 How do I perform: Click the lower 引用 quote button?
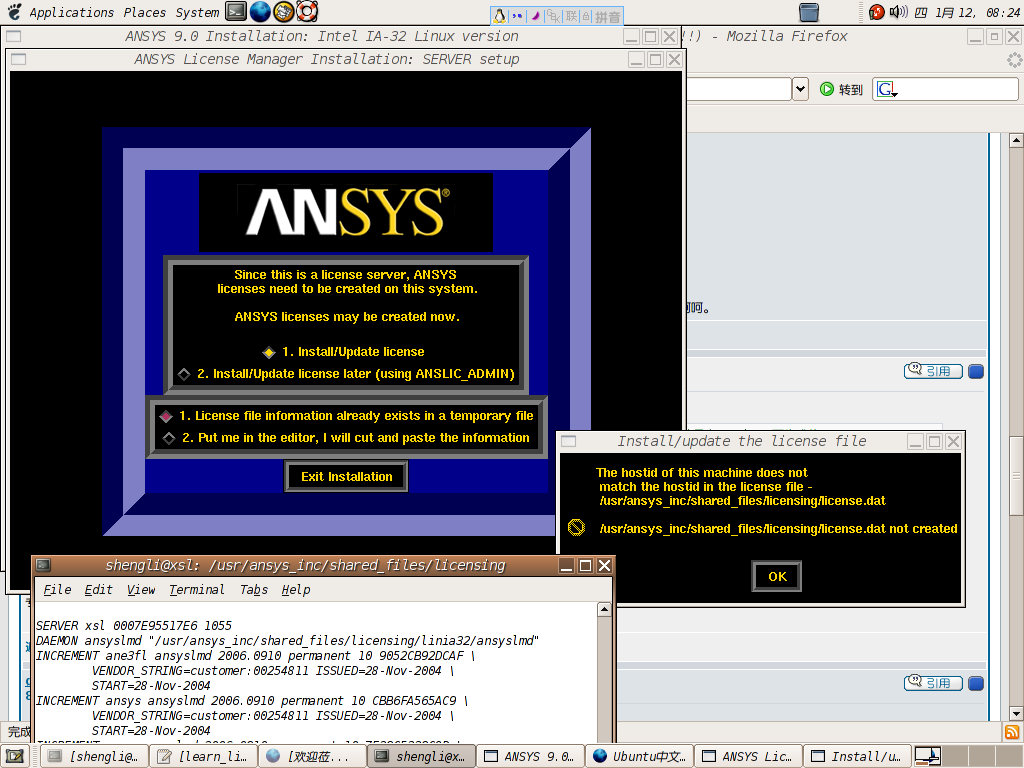tap(933, 683)
